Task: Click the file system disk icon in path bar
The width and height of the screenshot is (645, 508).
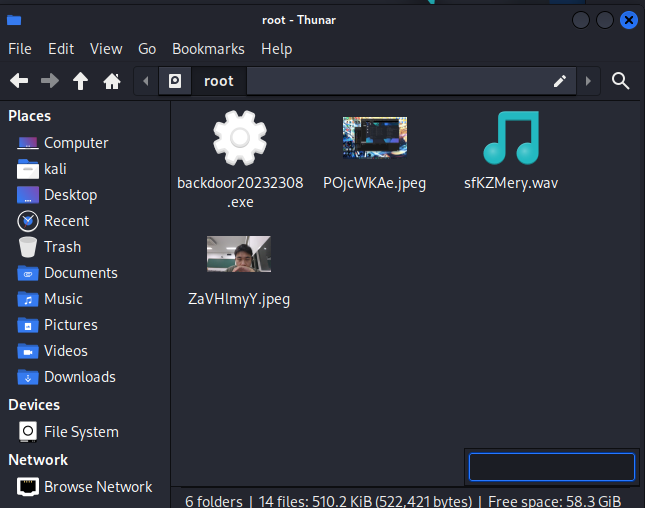Action: (175, 81)
